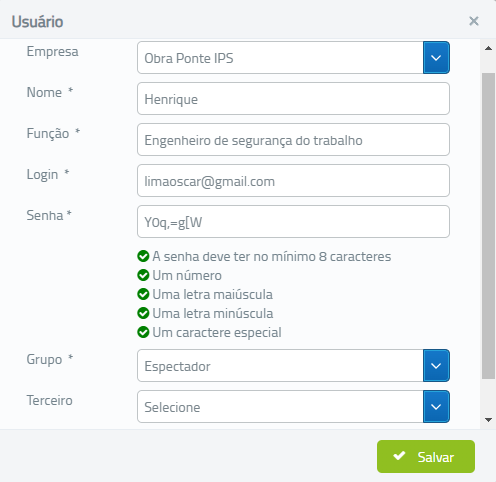Click the check icon next to Um caractere especial
Viewport: 496px width, 482px height.
click(x=143, y=332)
